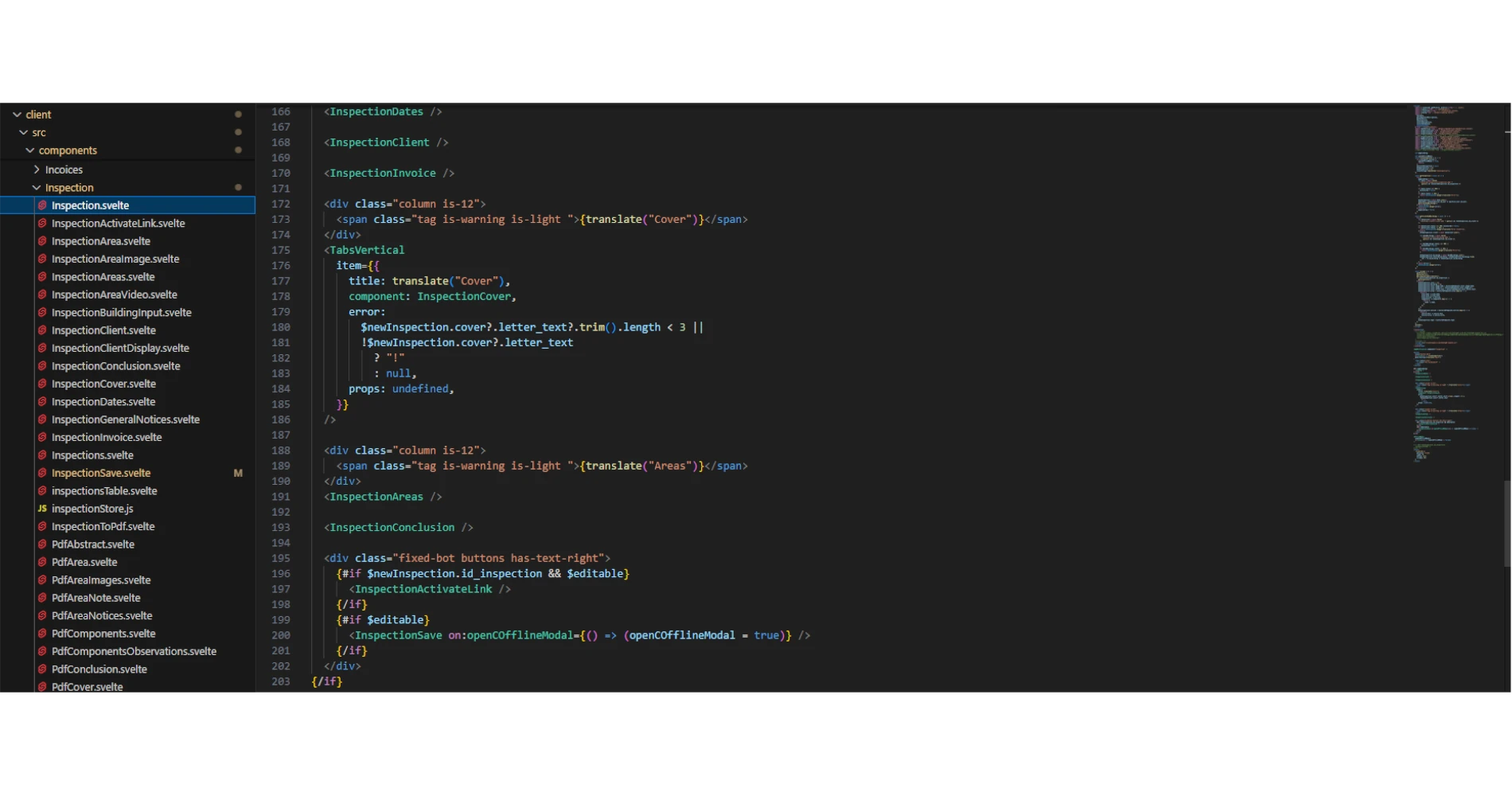Collapse the client root folder

point(17,115)
